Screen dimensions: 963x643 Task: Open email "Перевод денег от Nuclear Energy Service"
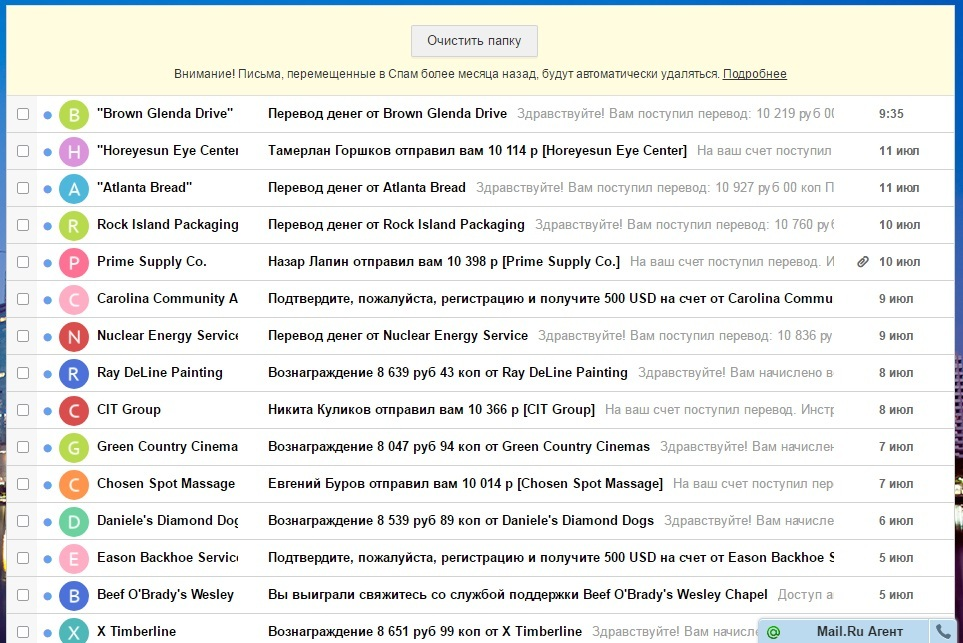coord(398,335)
